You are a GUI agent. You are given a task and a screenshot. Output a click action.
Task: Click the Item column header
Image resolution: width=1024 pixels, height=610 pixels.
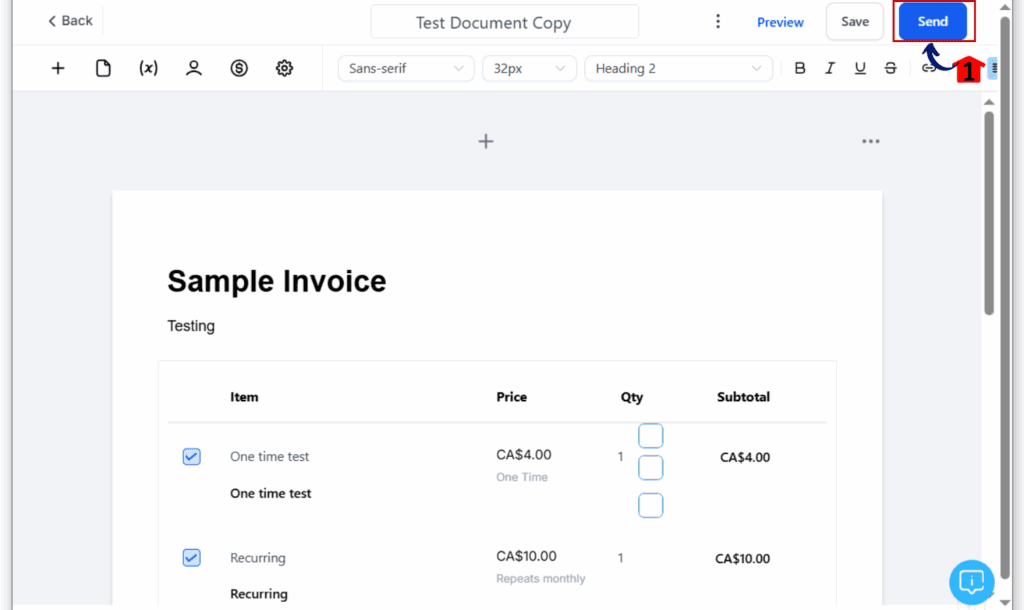244,397
